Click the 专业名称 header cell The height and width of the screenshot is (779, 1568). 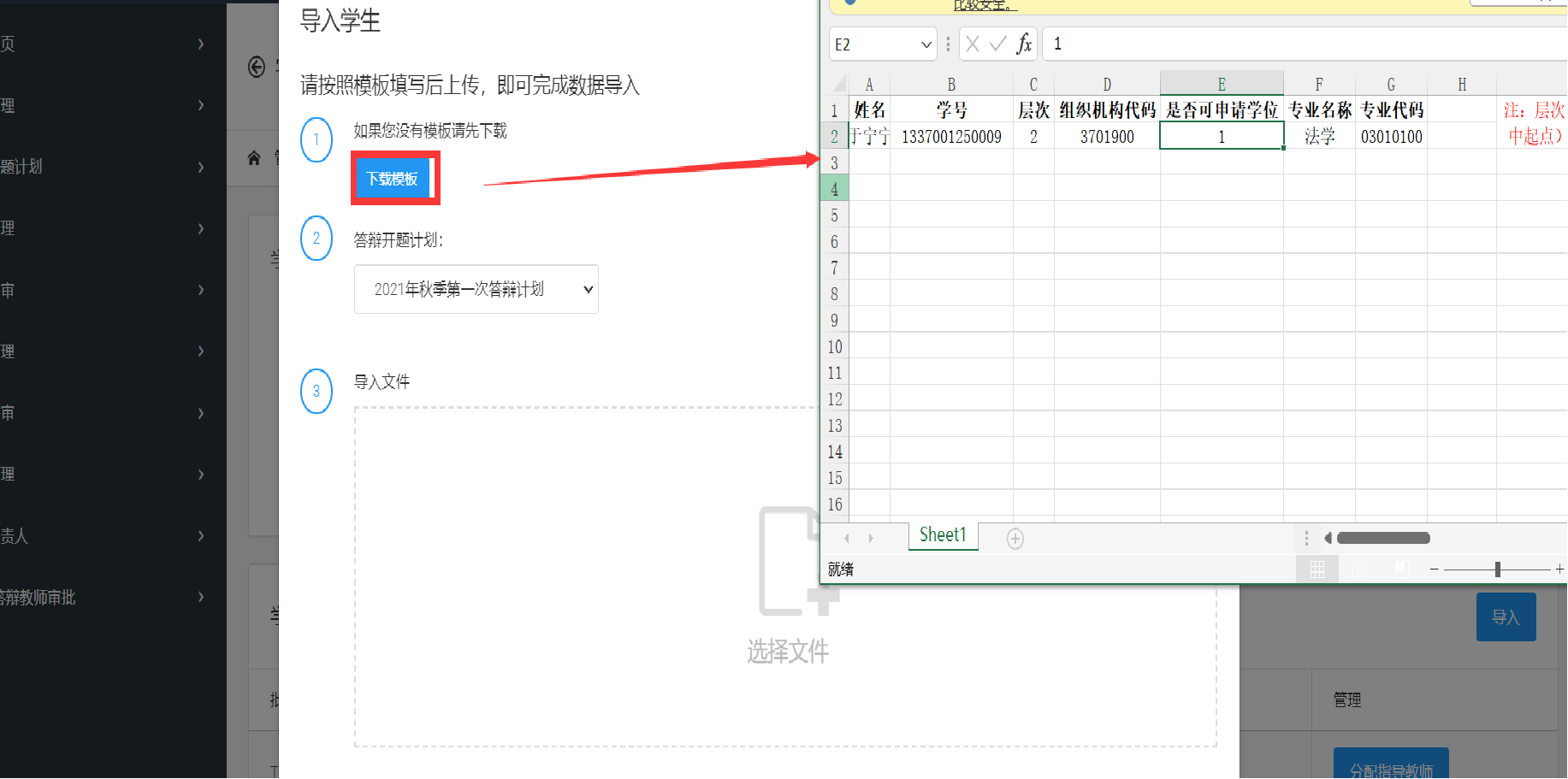point(1319,109)
